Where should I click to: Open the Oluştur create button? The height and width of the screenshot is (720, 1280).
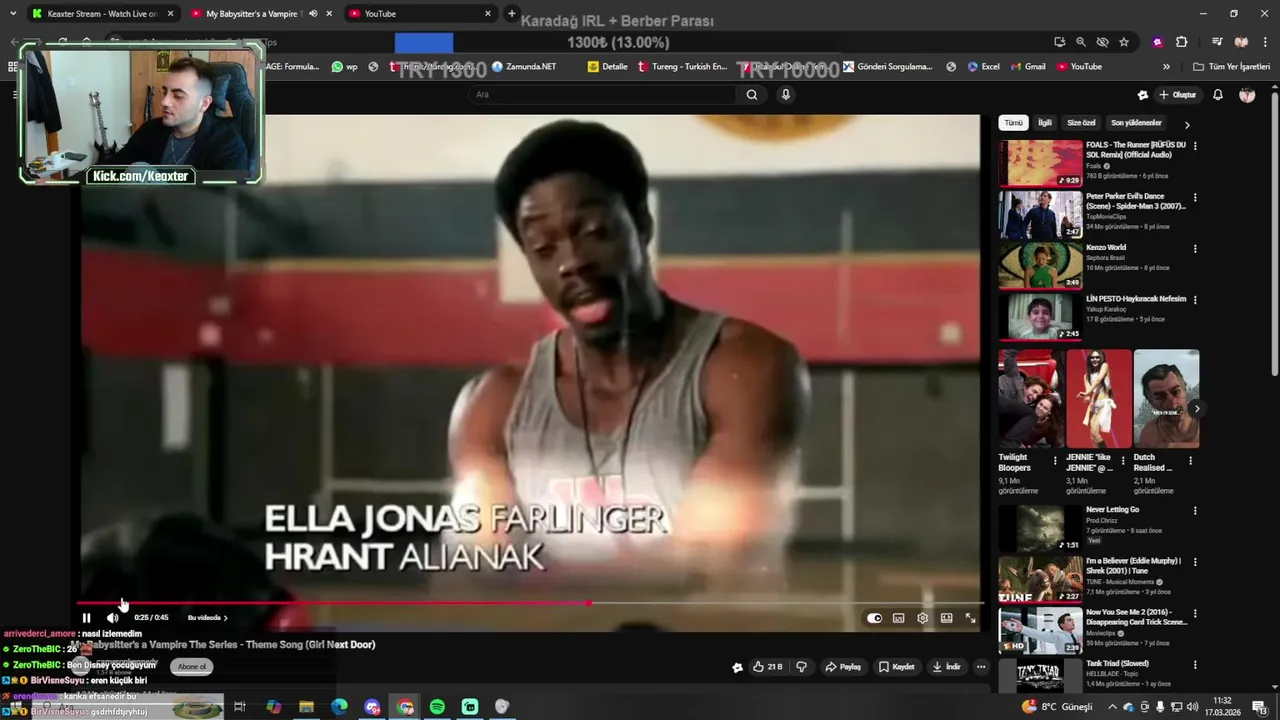[1178, 95]
